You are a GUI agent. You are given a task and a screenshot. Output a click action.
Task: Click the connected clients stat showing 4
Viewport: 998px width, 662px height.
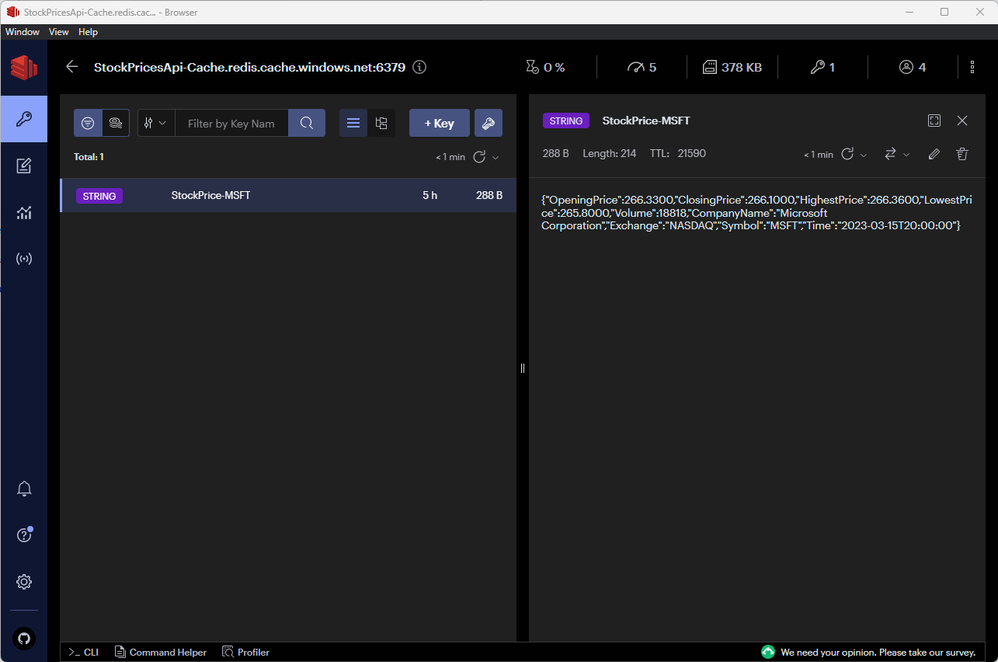point(912,67)
